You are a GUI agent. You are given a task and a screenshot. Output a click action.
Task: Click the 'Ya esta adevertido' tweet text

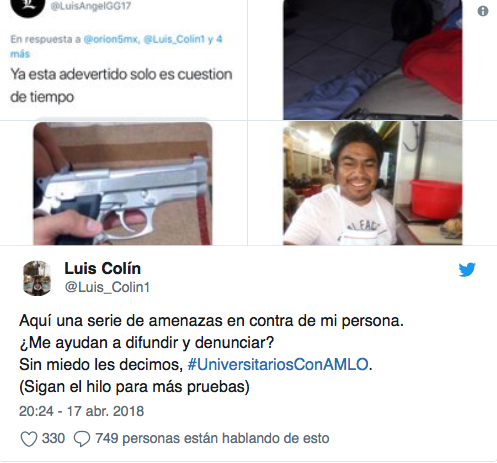(121, 85)
